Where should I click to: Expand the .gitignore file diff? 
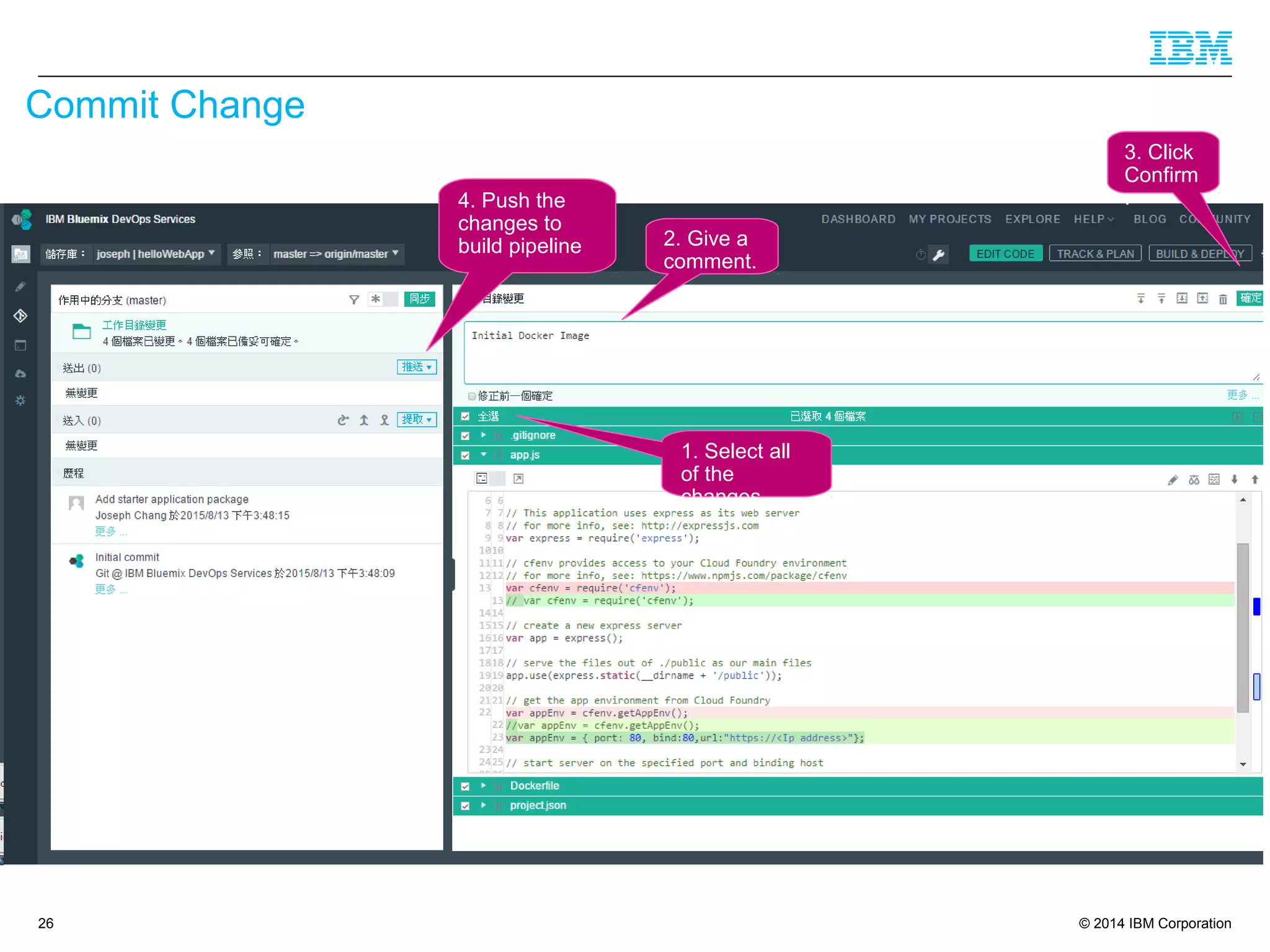483,435
